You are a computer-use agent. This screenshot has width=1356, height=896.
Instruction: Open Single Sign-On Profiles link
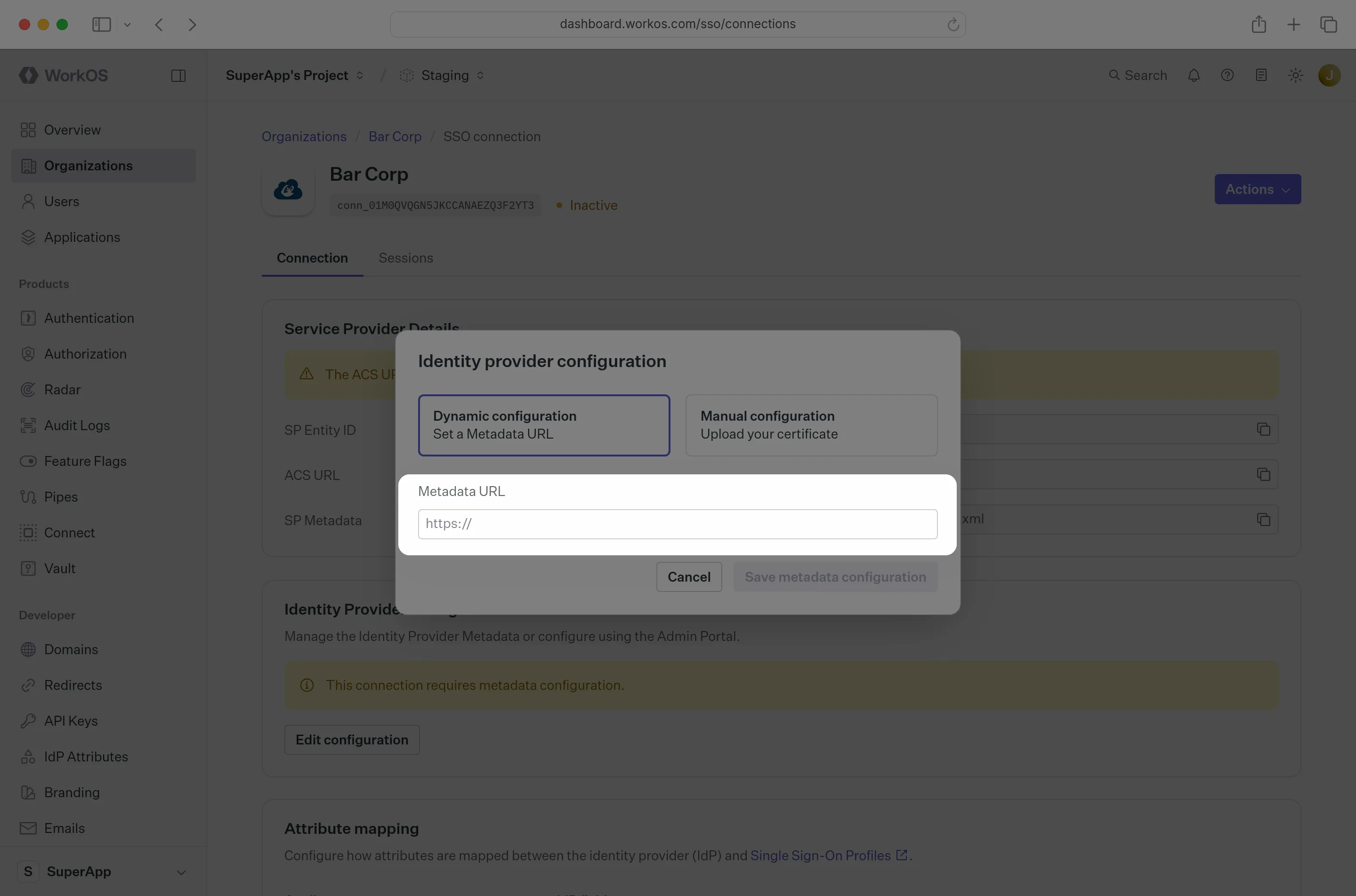click(x=828, y=856)
